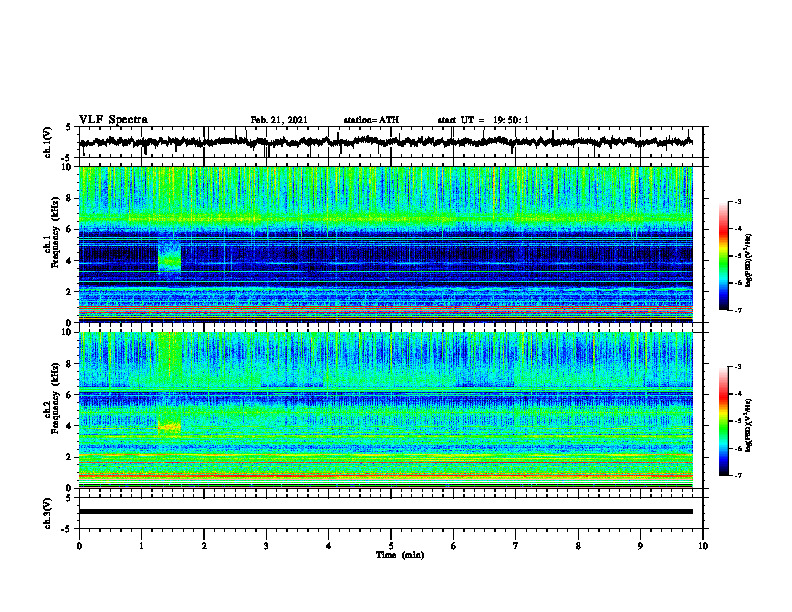Screen dimensions: 792x612
Task: Click the ch.1 colorbar "-3" label
Action: coord(737,202)
